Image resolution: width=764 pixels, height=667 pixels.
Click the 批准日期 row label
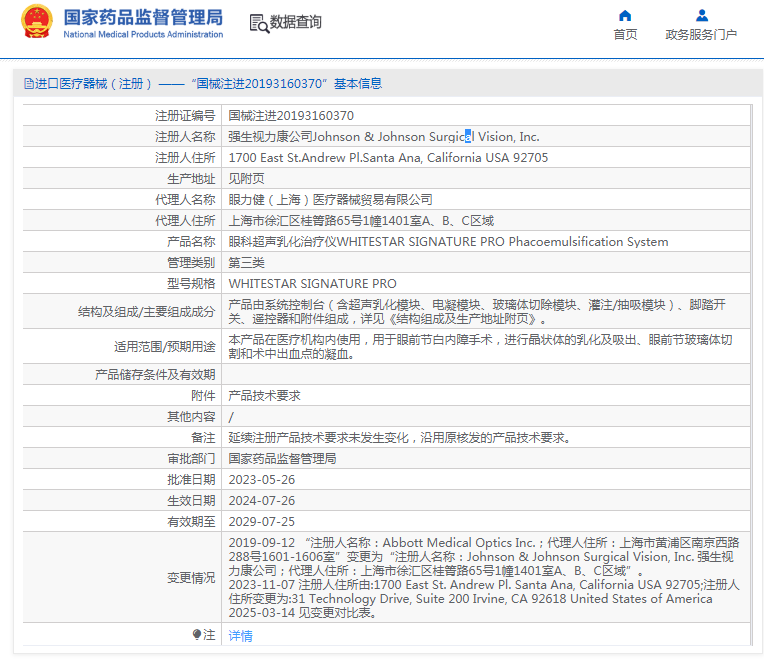(x=191, y=480)
